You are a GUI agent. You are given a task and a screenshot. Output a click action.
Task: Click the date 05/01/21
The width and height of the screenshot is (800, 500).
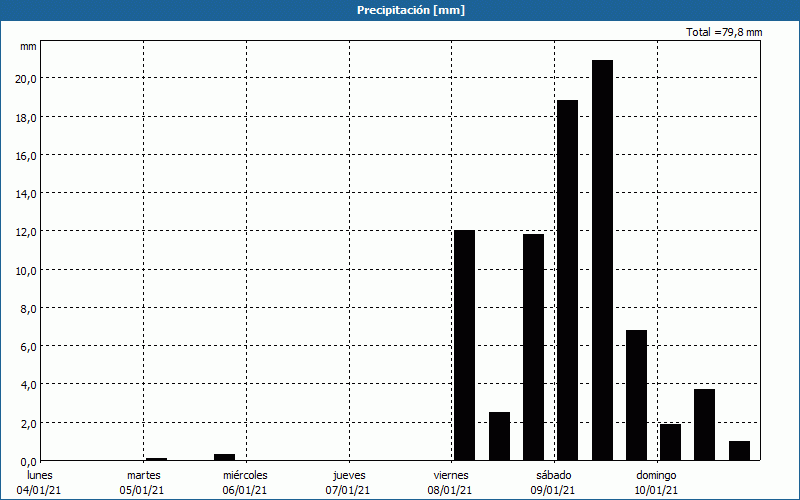pyautogui.click(x=142, y=490)
